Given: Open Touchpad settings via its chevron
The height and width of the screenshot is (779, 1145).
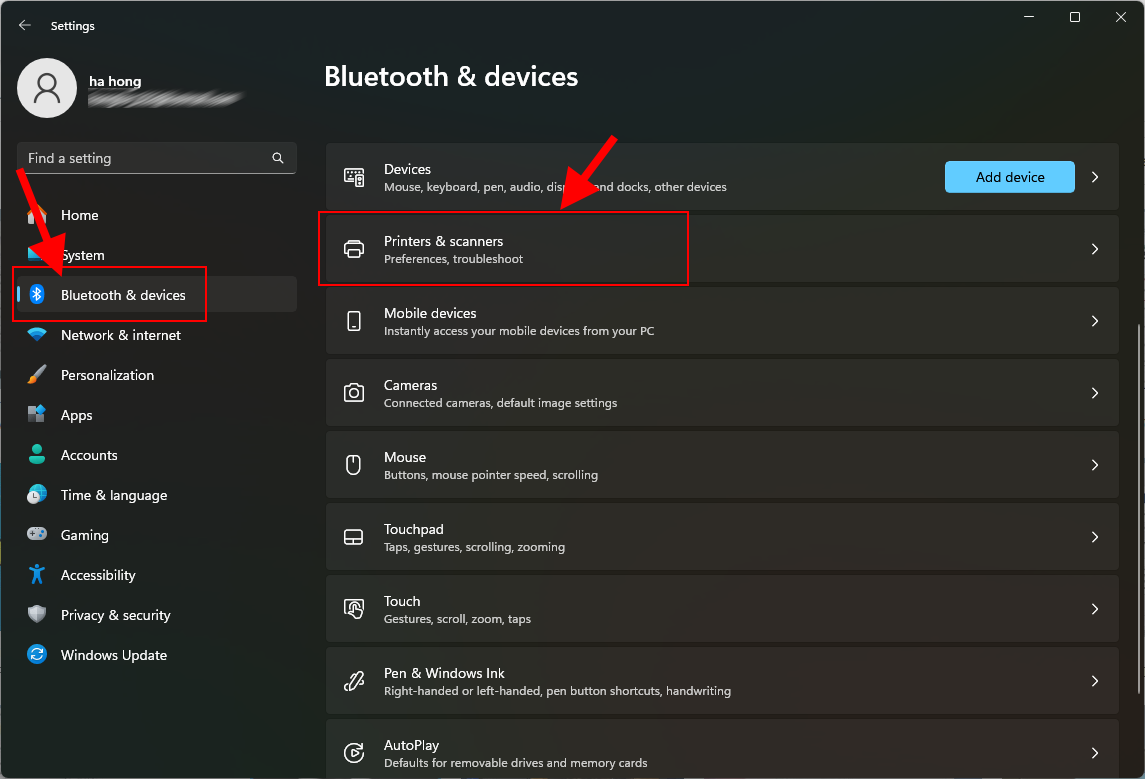Looking at the screenshot, I should point(1095,537).
